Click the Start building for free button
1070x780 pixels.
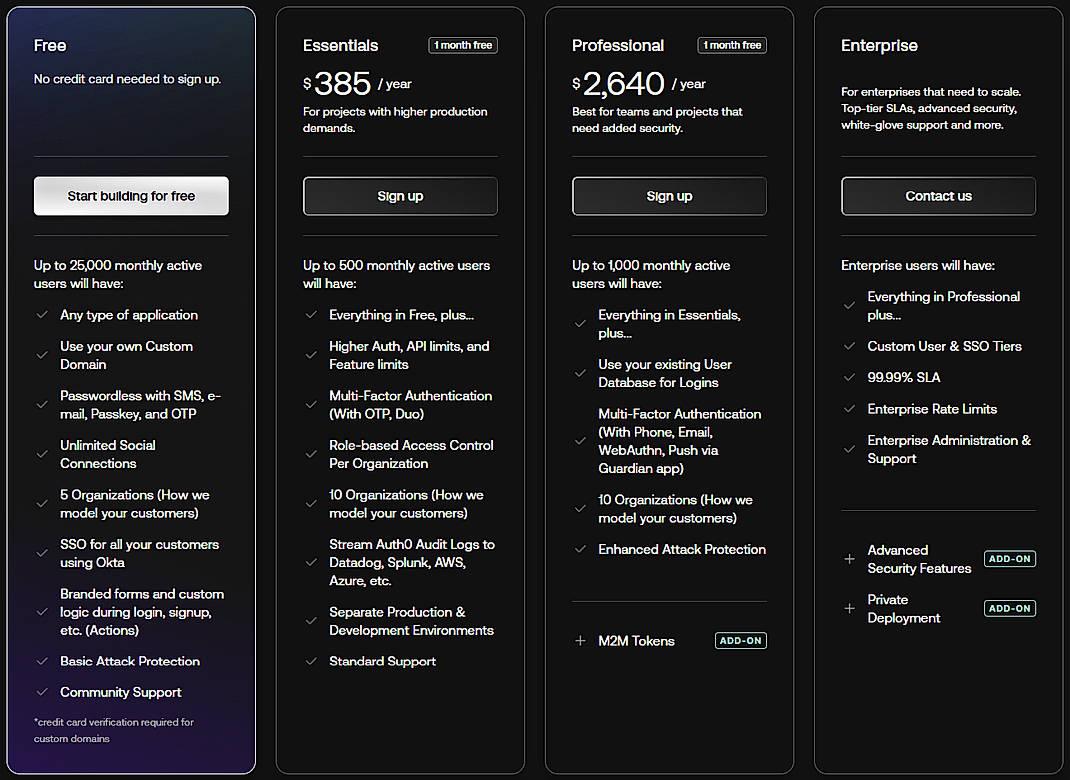pos(131,196)
